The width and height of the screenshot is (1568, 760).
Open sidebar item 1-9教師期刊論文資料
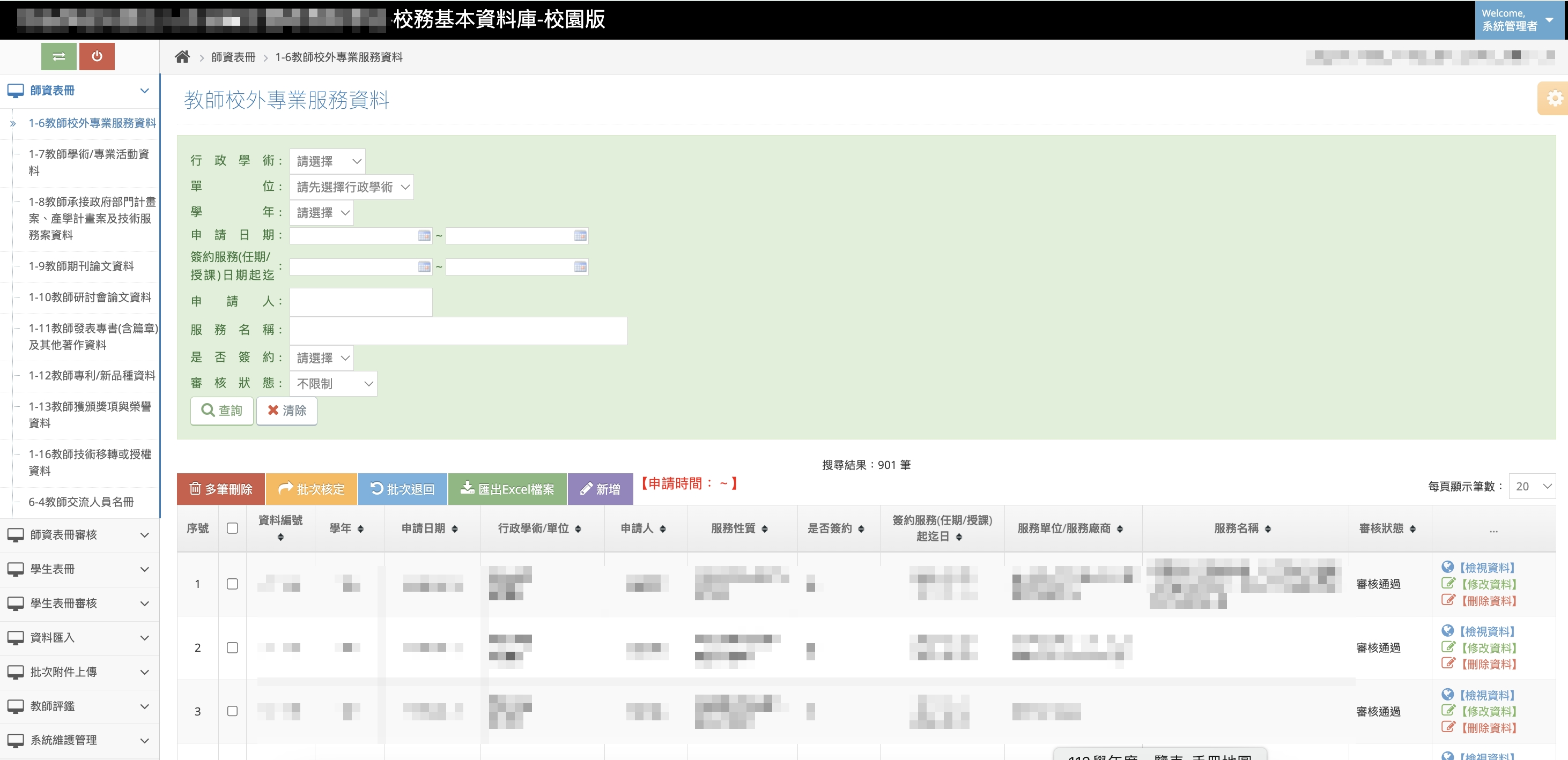tap(81, 266)
